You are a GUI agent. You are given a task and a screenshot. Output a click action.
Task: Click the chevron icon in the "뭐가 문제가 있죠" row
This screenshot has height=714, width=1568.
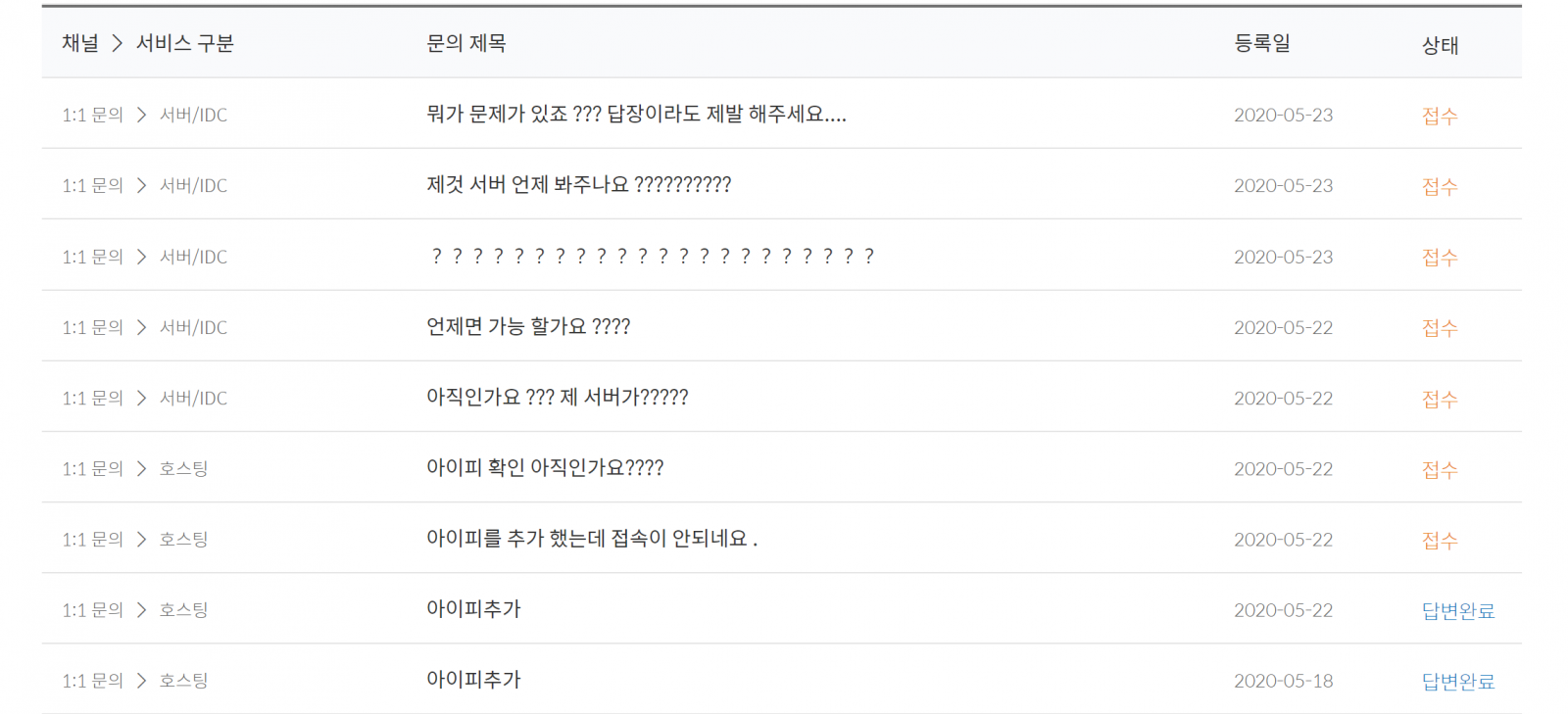[x=141, y=115]
